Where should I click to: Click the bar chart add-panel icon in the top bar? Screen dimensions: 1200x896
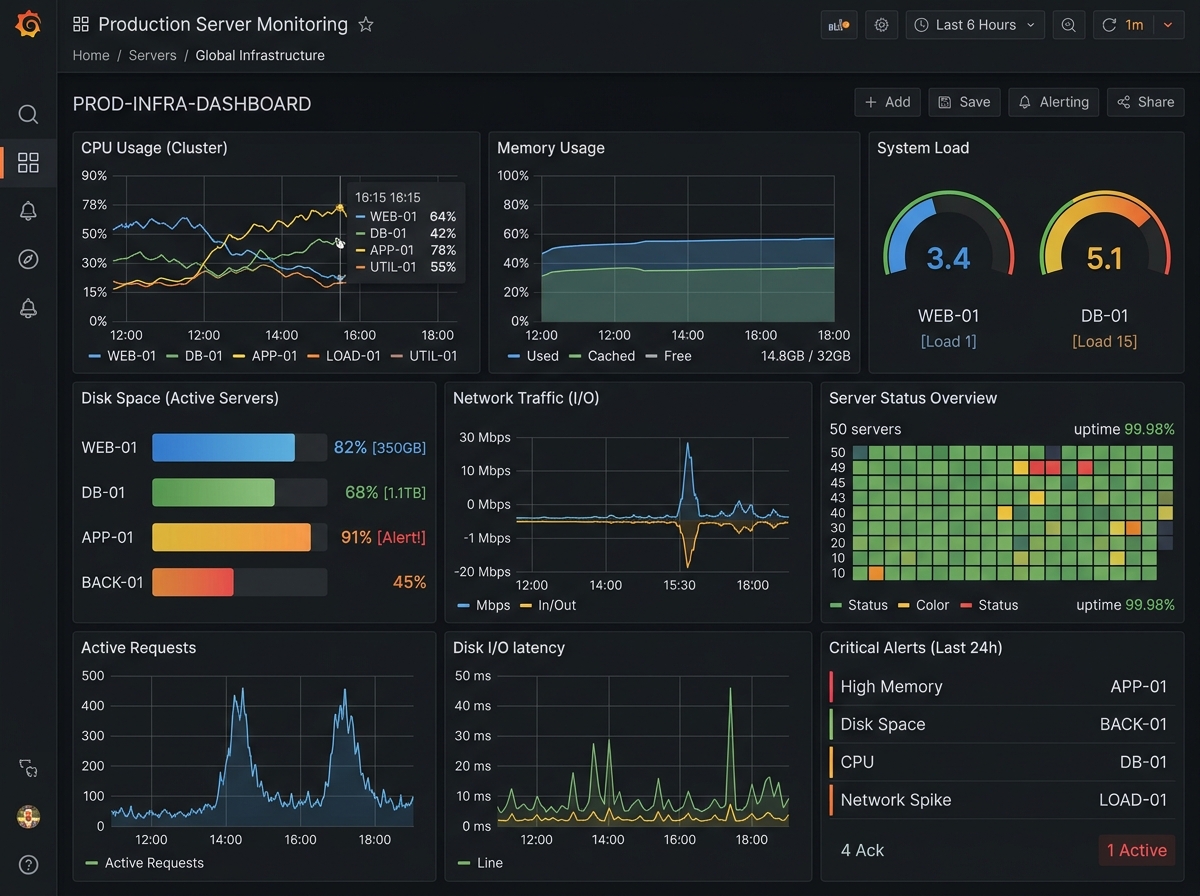tap(838, 25)
